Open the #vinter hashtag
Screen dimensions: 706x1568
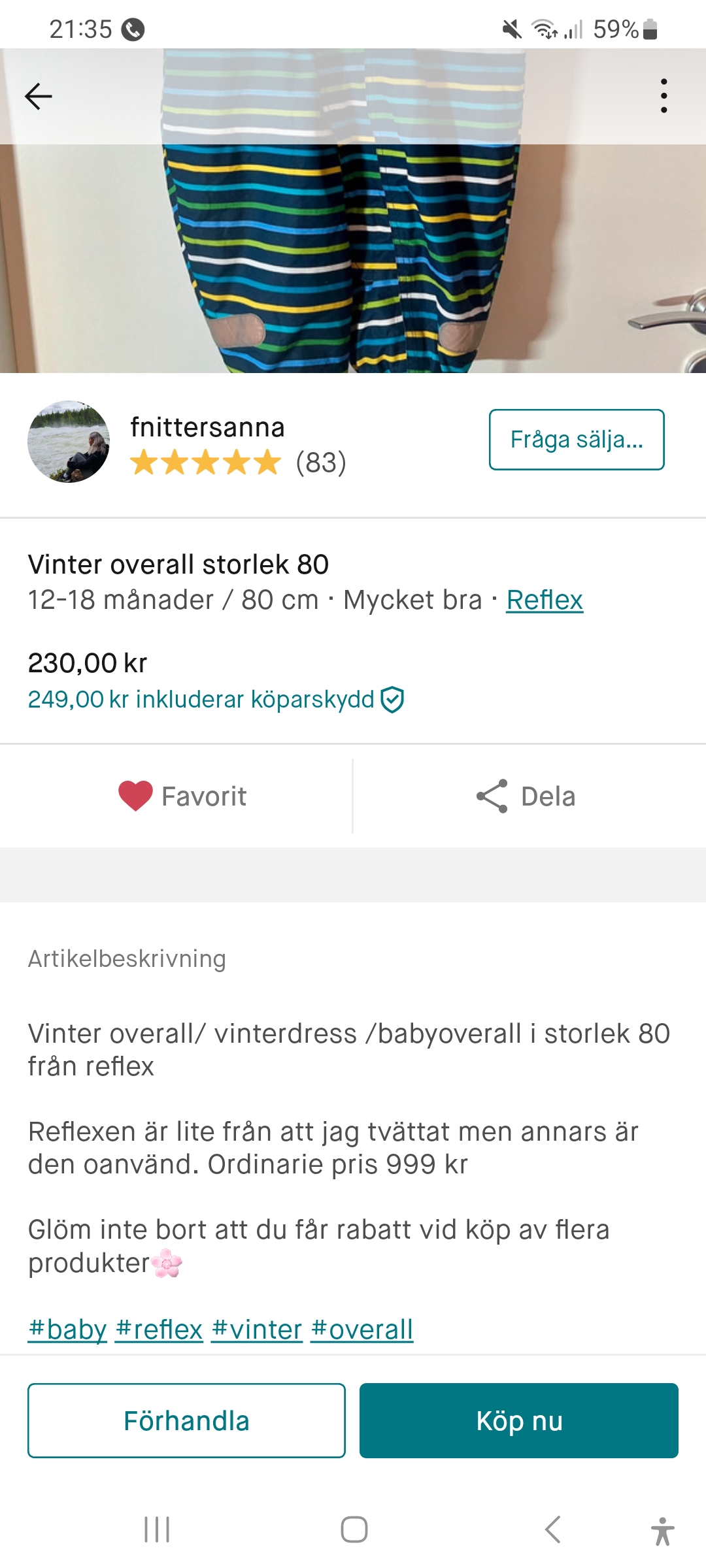[257, 1330]
